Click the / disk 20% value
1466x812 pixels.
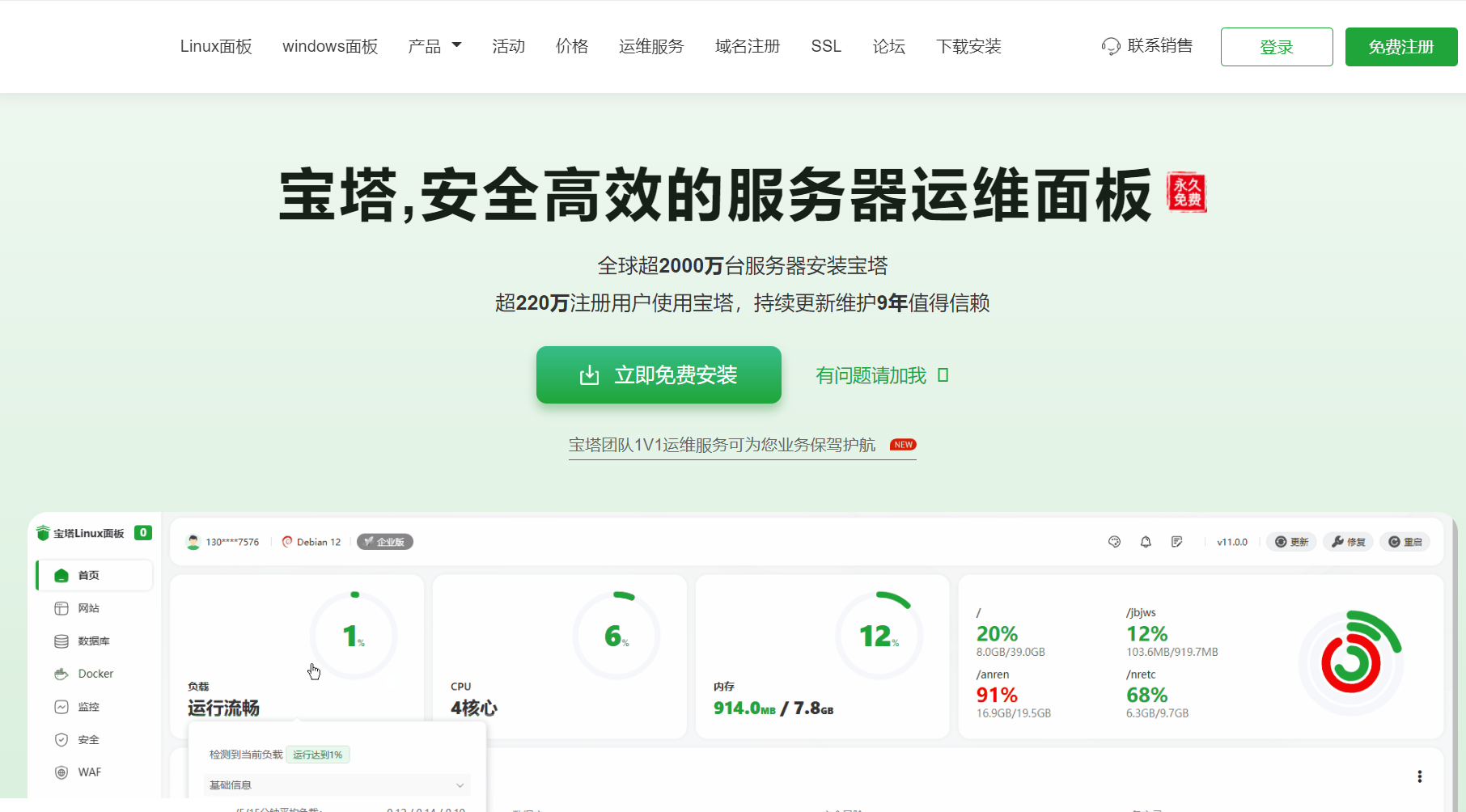coord(997,634)
